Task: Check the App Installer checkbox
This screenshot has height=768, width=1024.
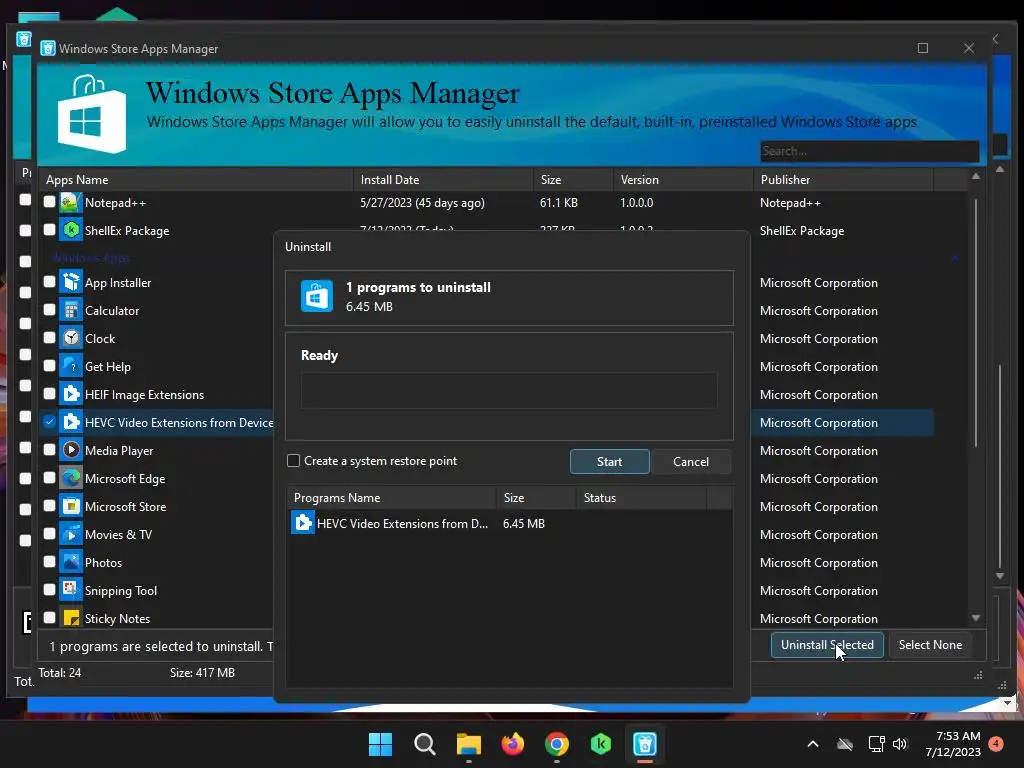Action: click(x=50, y=282)
